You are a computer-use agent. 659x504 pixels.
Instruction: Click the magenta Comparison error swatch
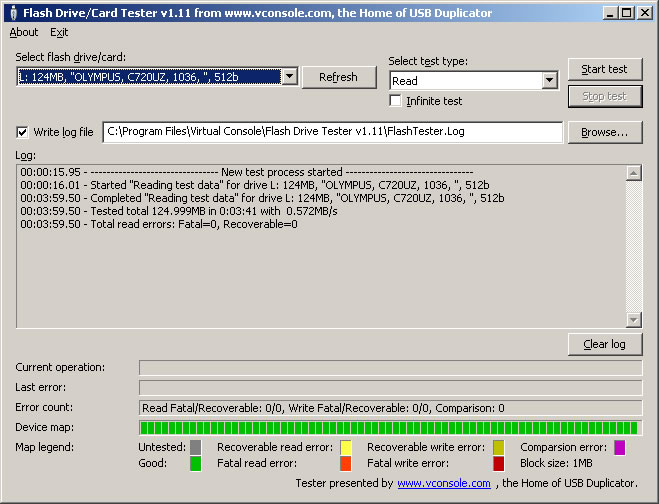click(620, 447)
